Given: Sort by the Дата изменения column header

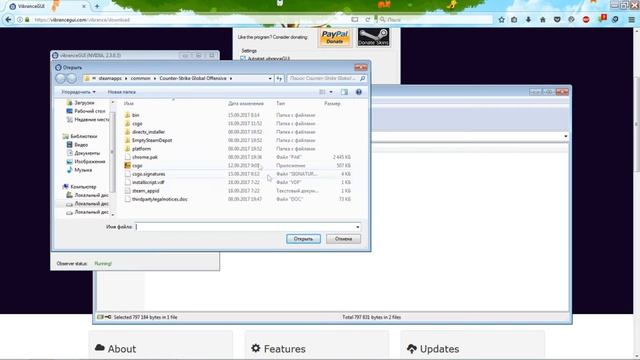Looking at the screenshot, I should point(246,104).
